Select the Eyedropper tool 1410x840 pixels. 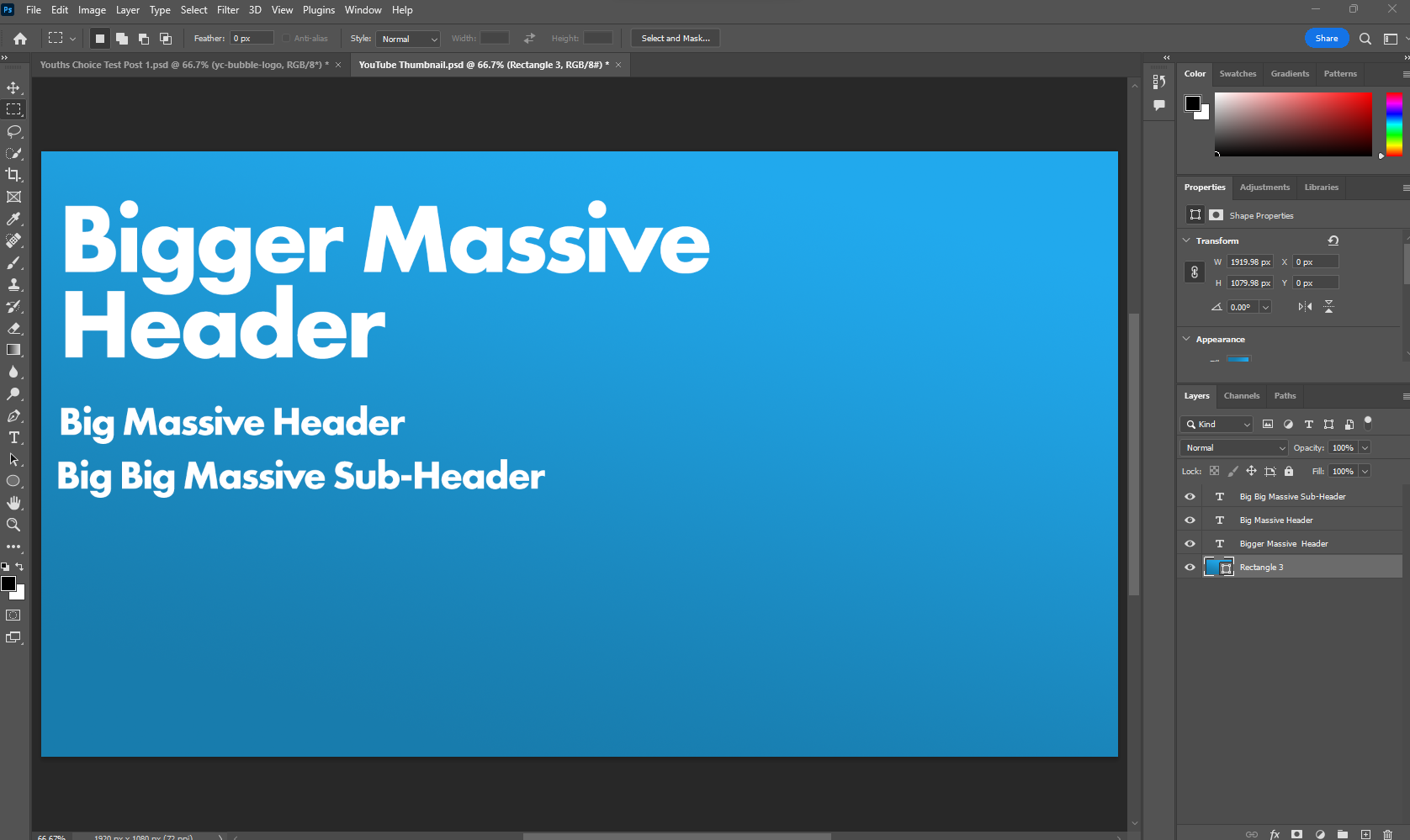(13, 219)
